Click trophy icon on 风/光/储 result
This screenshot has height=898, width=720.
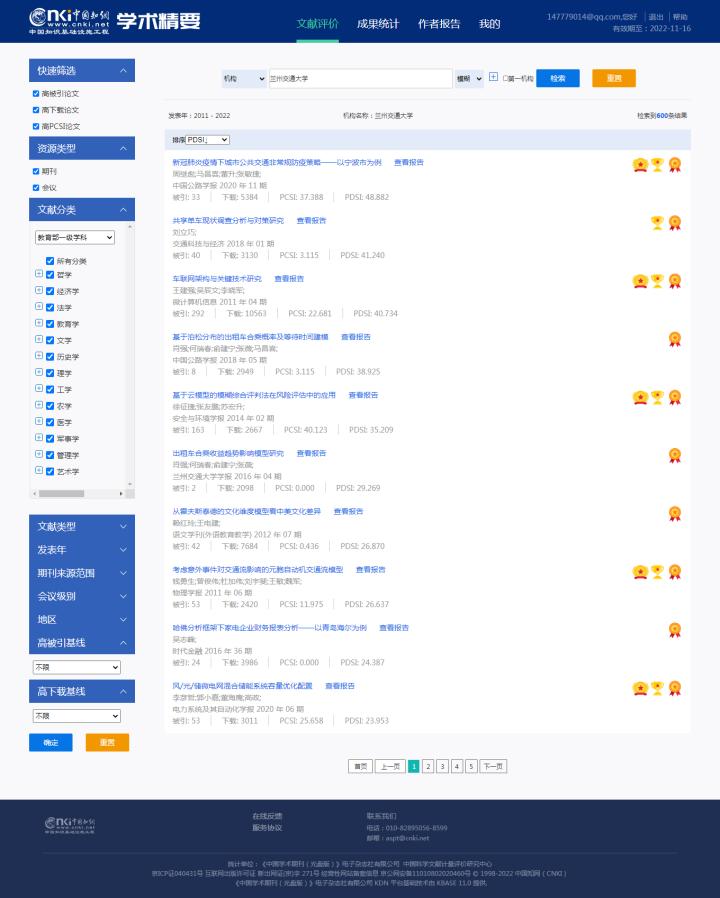coord(657,688)
